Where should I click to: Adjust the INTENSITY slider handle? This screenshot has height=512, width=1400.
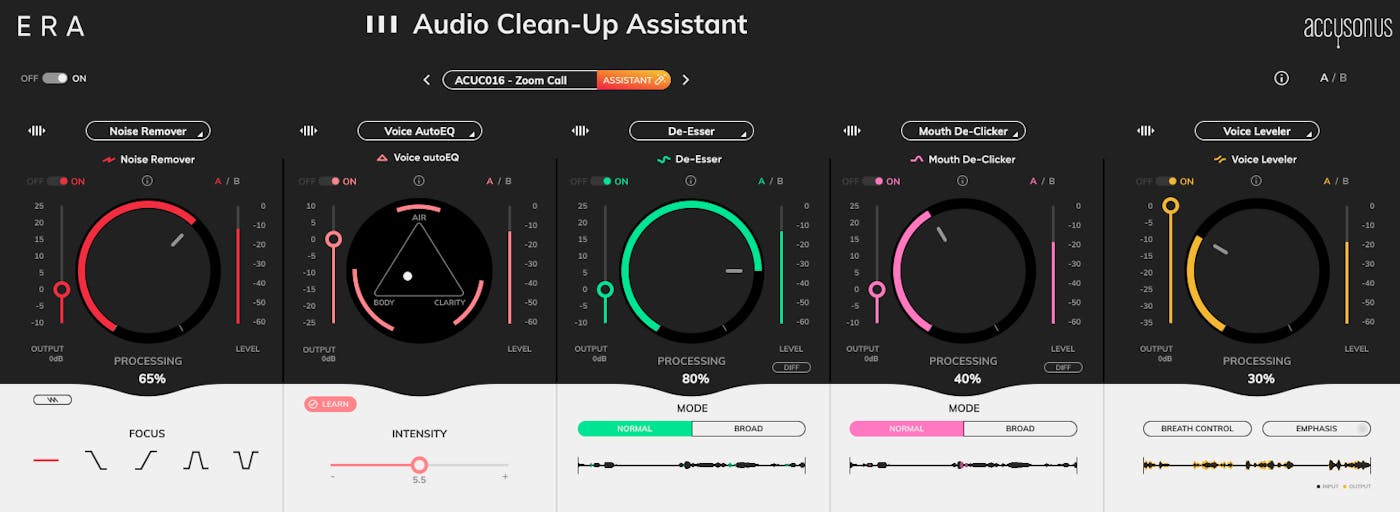tap(419, 464)
